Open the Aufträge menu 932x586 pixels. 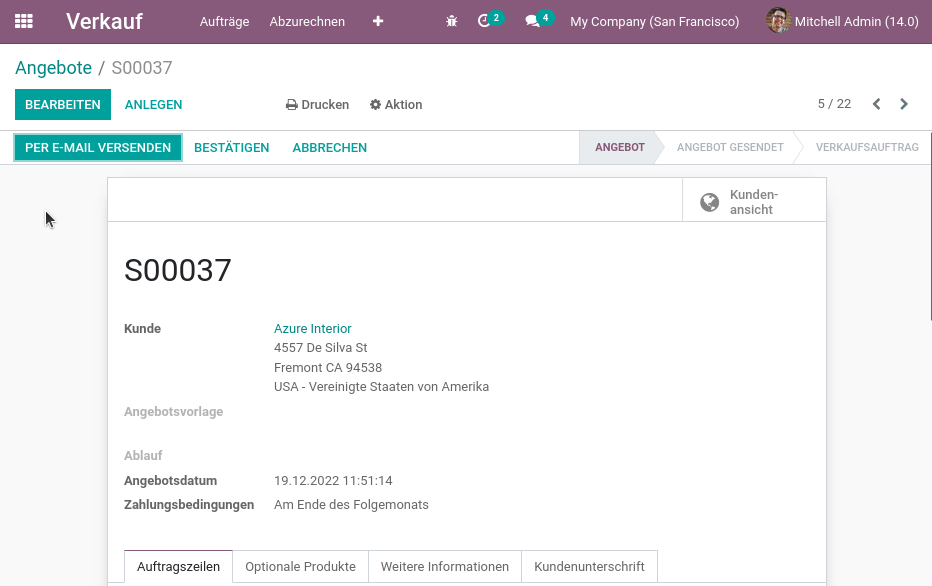click(x=224, y=21)
